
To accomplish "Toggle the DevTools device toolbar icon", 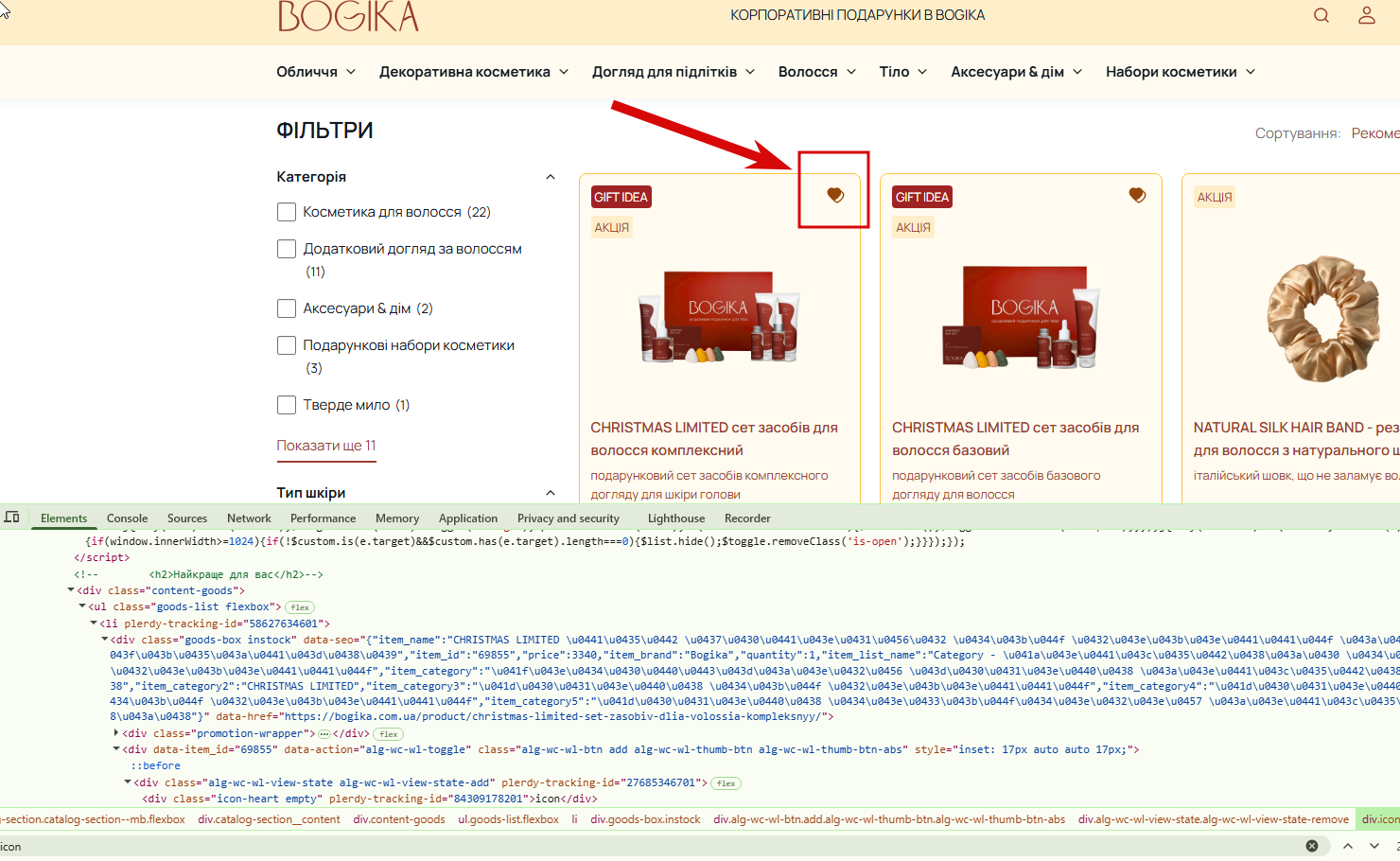I will point(12,518).
